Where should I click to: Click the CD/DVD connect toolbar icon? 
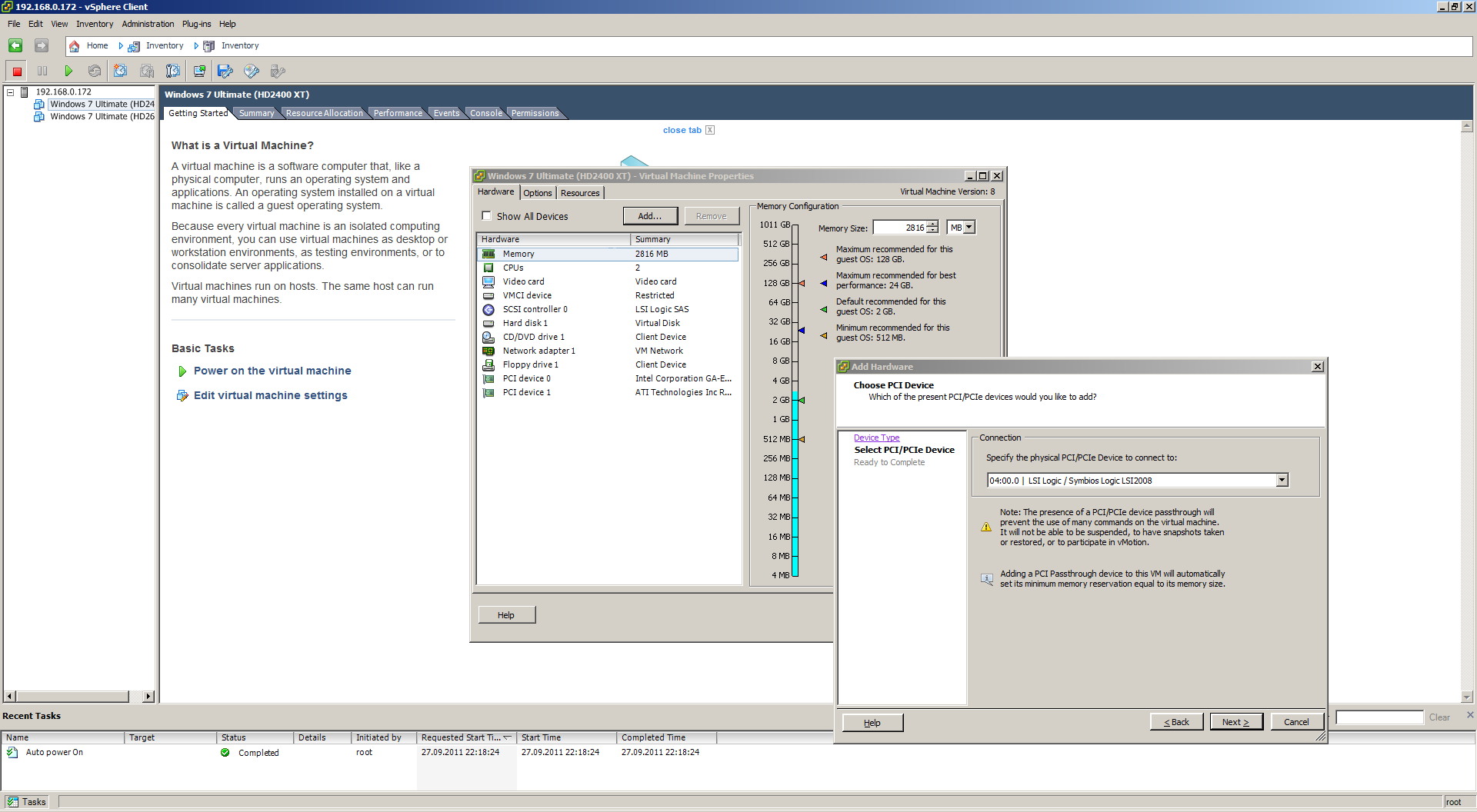(x=252, y=72)
